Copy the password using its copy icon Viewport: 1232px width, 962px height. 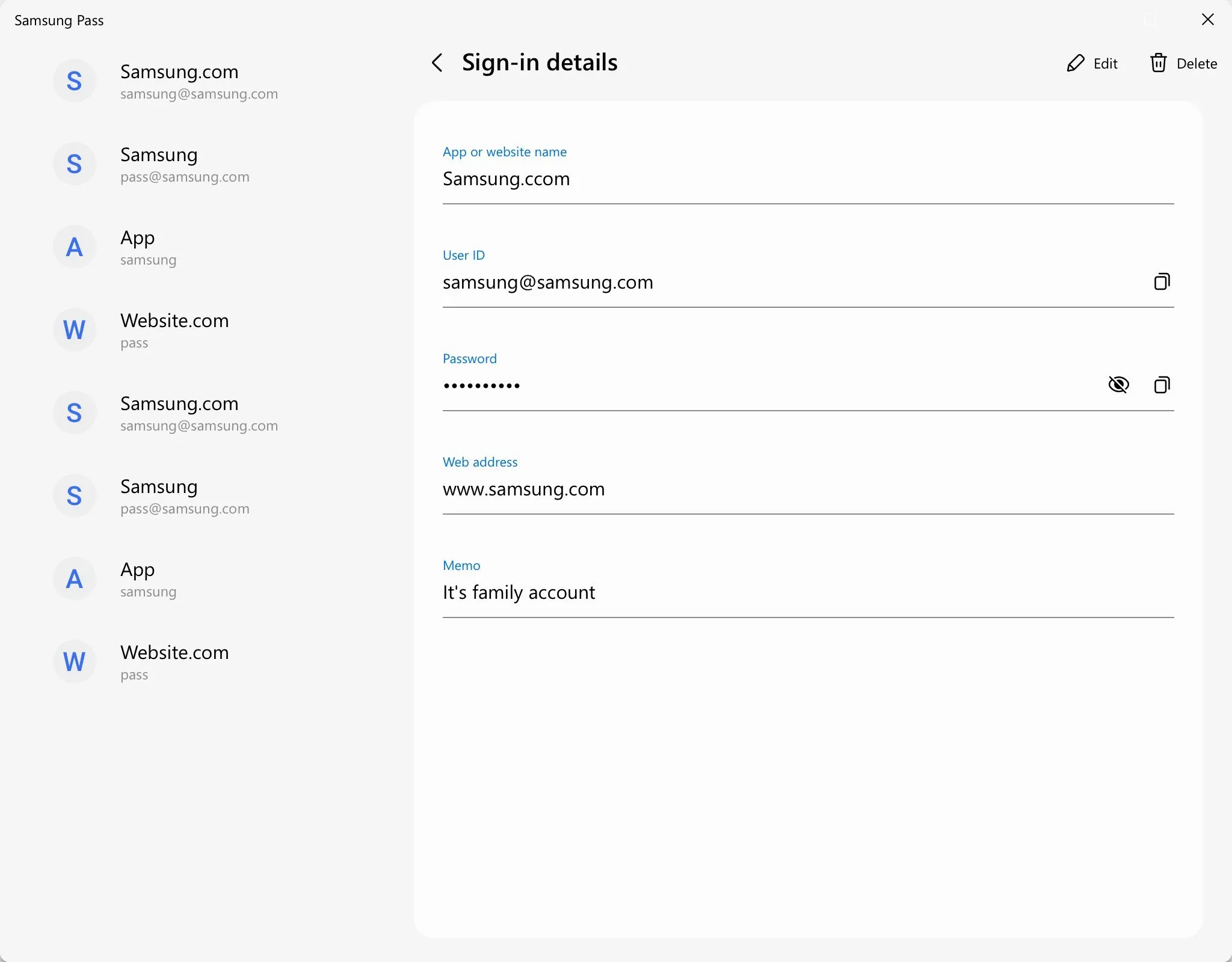click(x=1162, y=385)
